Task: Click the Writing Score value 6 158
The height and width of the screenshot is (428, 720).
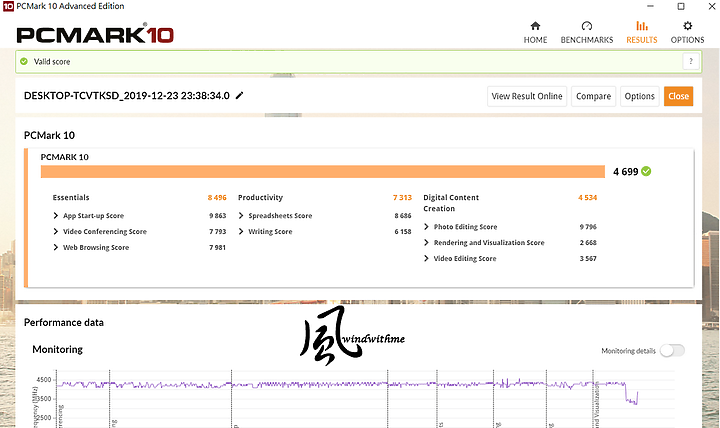Action: point(403,231)
